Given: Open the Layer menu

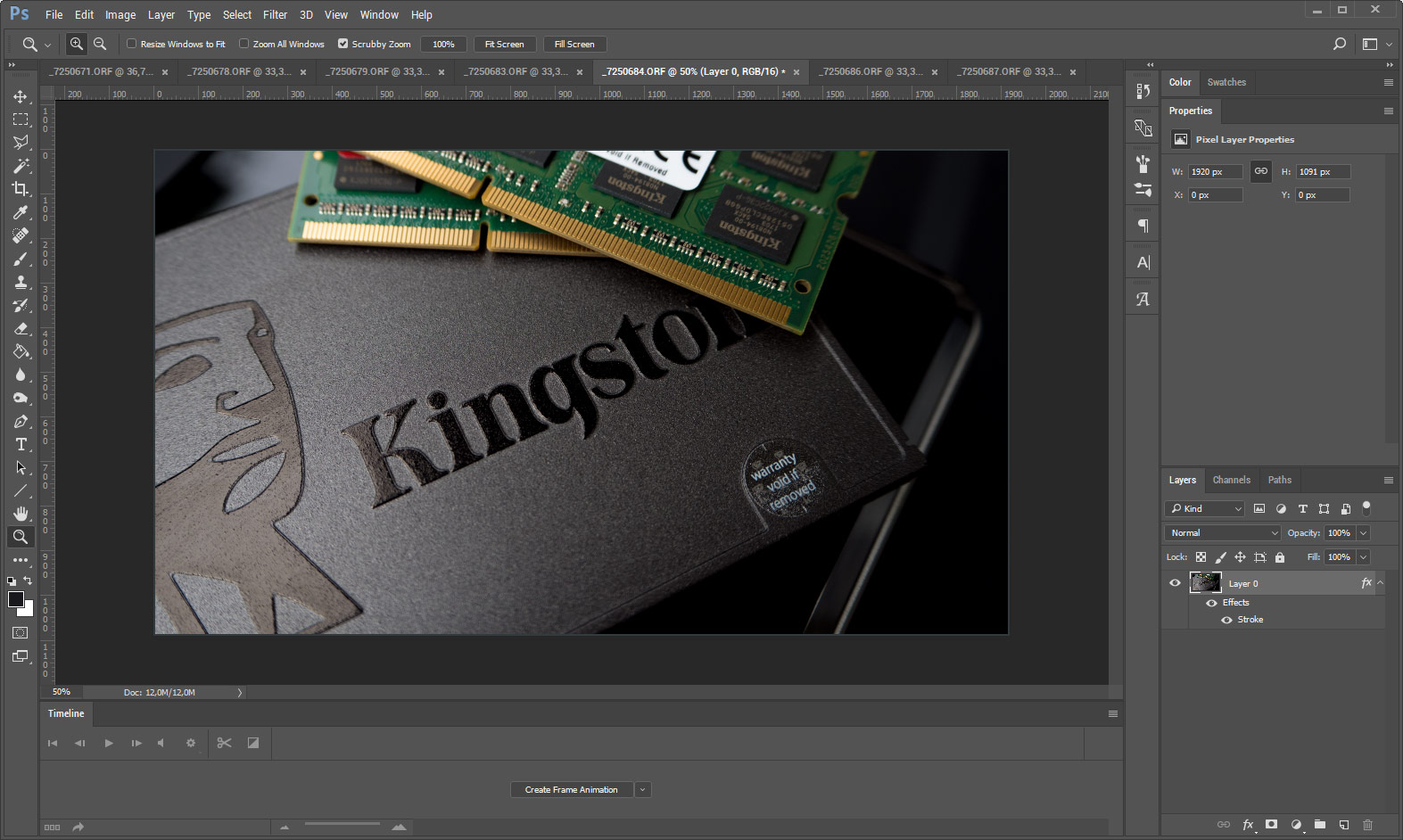Looking at the screenshot, I should 161,14.
